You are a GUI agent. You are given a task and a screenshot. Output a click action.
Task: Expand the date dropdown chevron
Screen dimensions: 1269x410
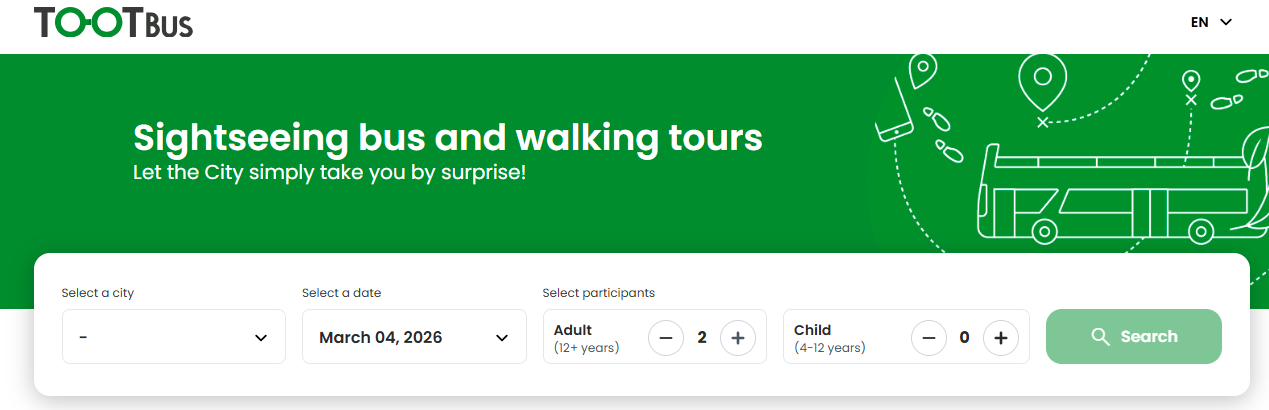tap(502, 338)
